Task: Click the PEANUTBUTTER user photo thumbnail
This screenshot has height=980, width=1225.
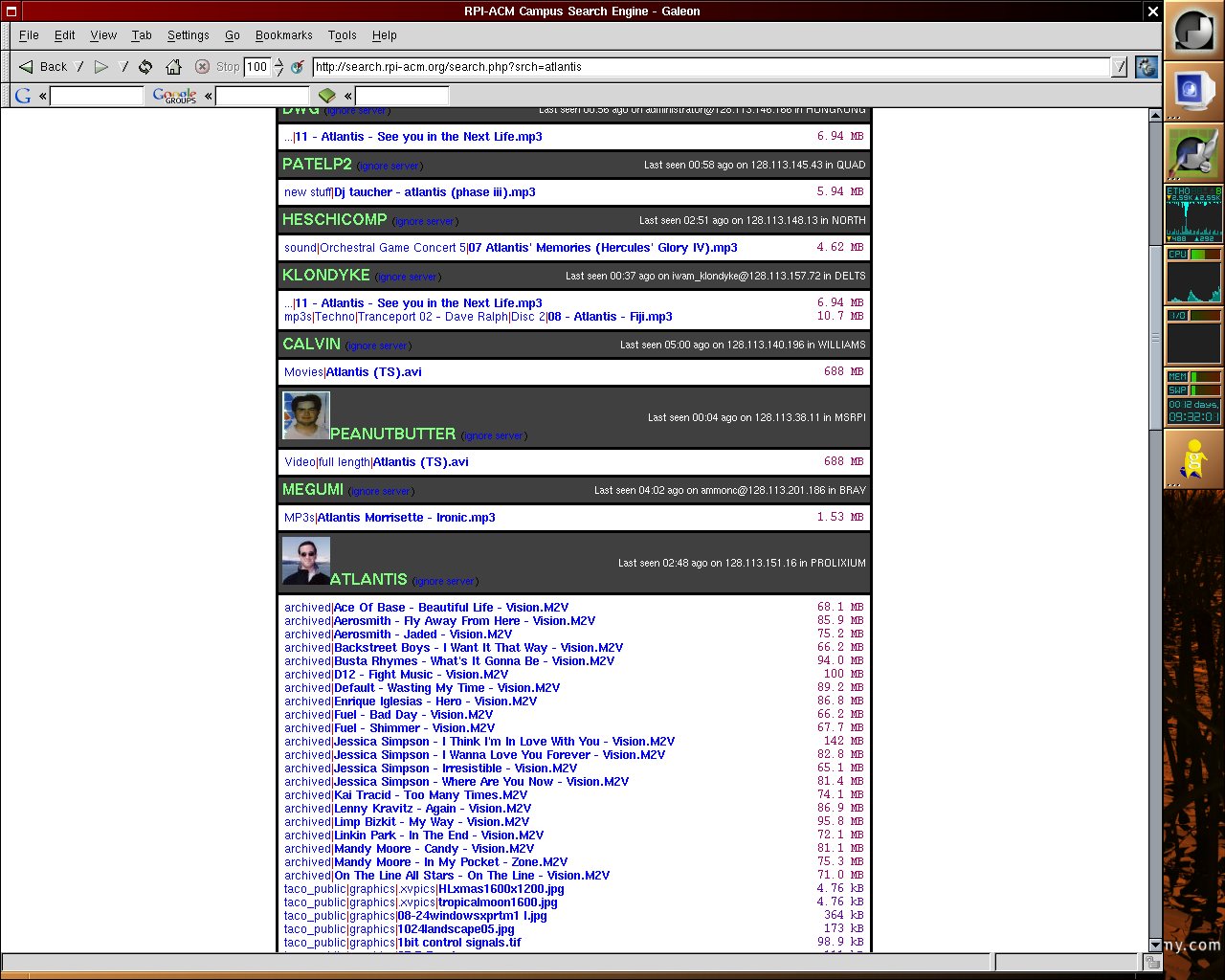Action: point(306,415)
